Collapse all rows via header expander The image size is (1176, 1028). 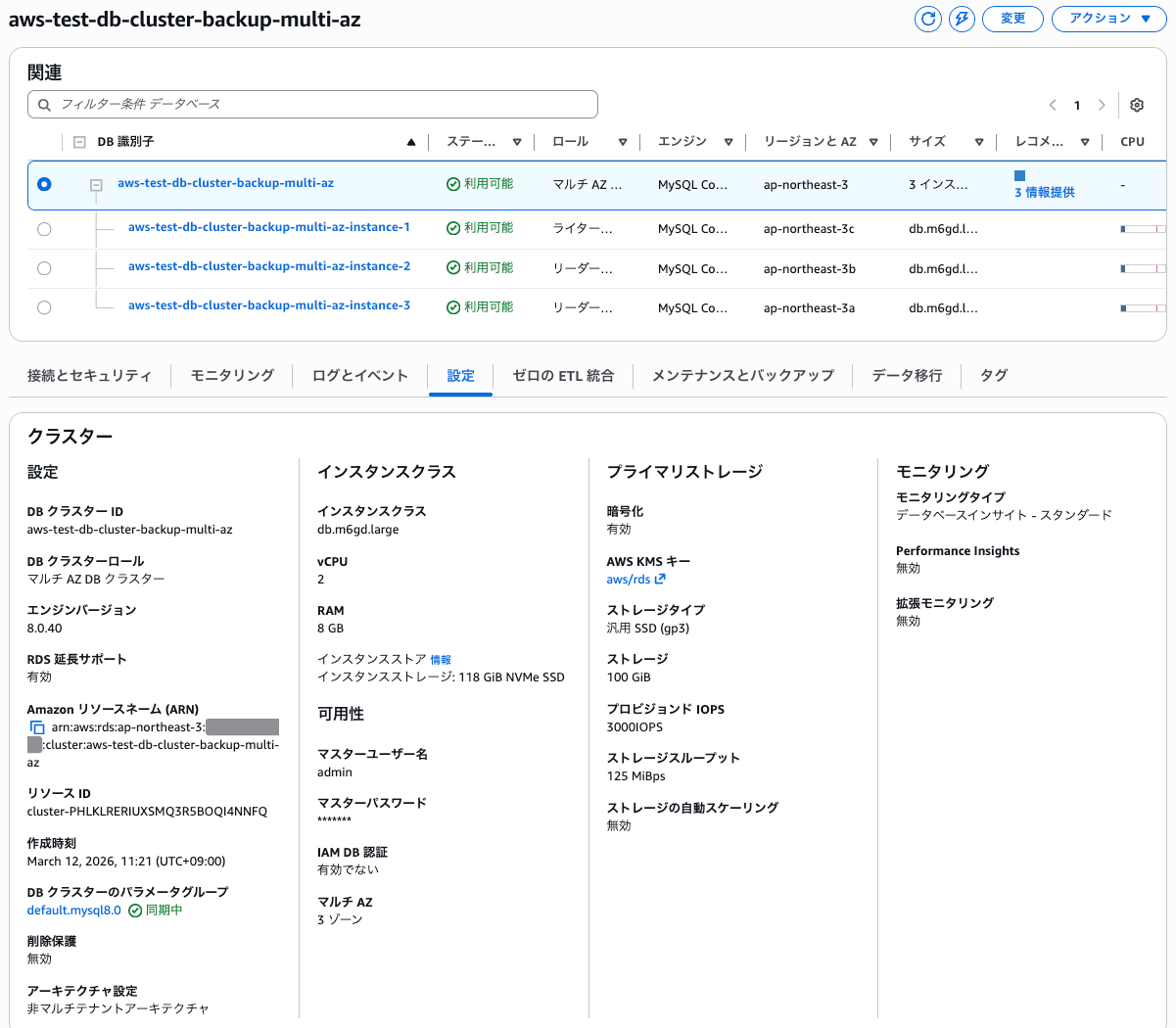[79, 142]
